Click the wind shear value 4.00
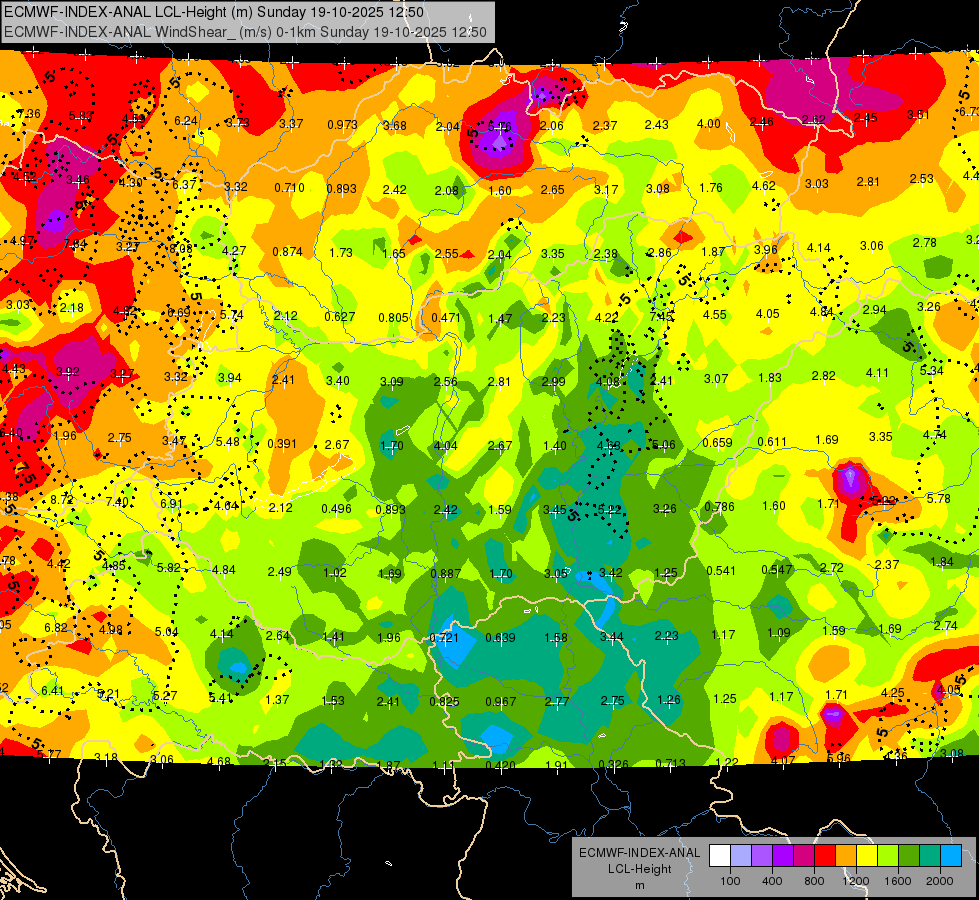The height and width of the screenshot is (900, 979). 709,124
